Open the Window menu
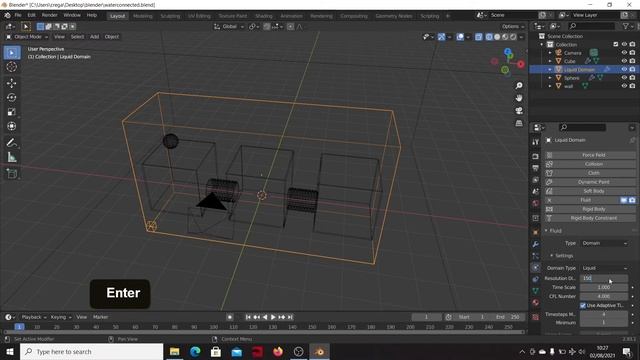The image size is (640, 360). [72, 15]
